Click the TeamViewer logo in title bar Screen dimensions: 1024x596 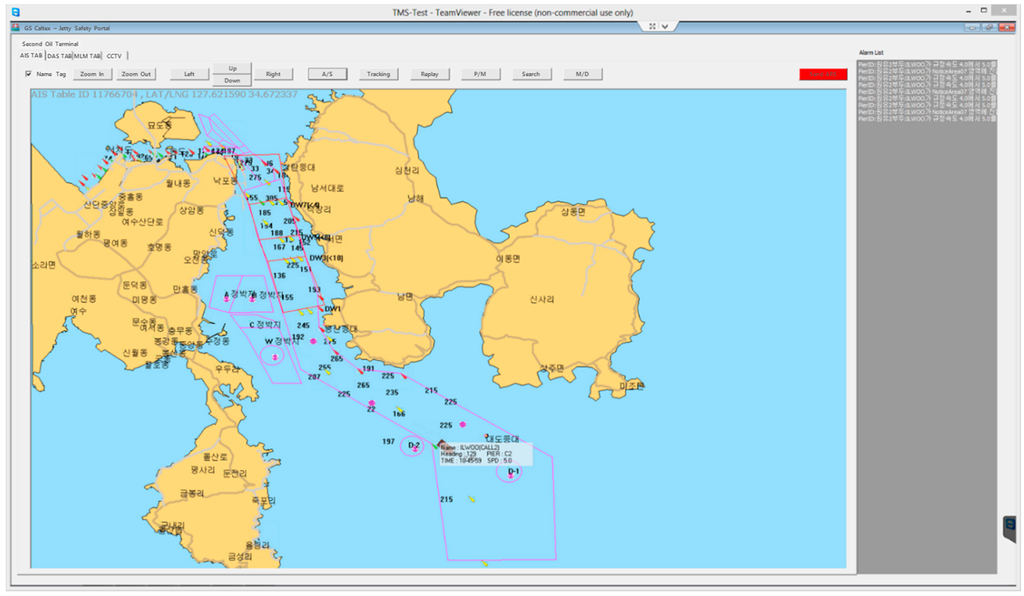pyautogui.click(x=14, y=11)
